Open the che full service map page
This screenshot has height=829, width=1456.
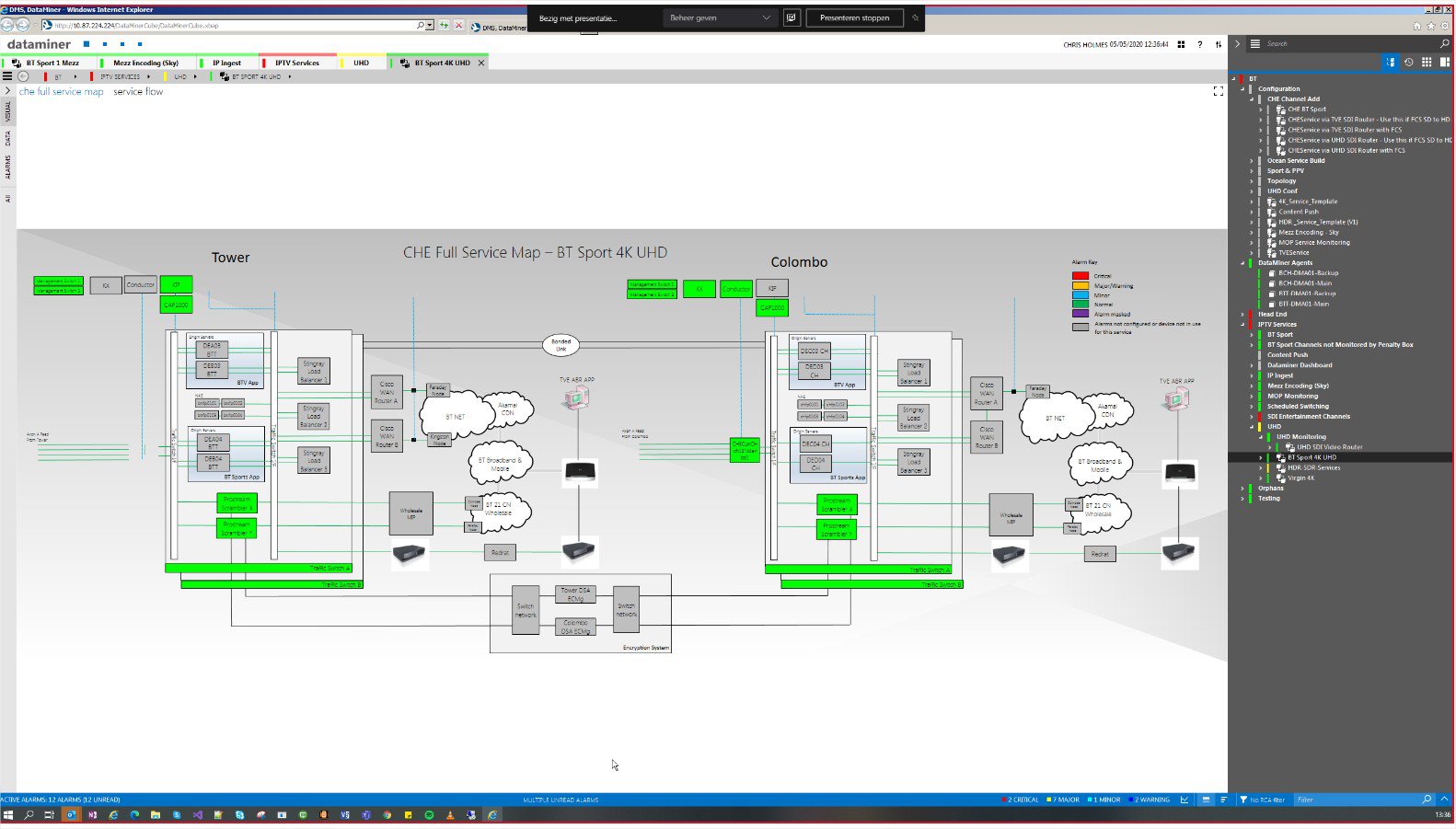[62, 92]
